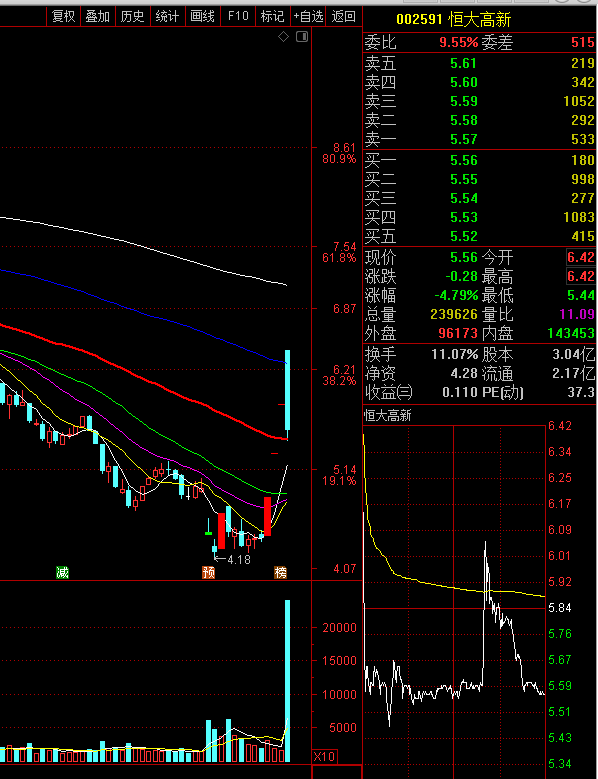Click the 4.18 low price annotation
Image resolution: width=598 pixels, height=779 pixels.
click(x=238, y=559)
